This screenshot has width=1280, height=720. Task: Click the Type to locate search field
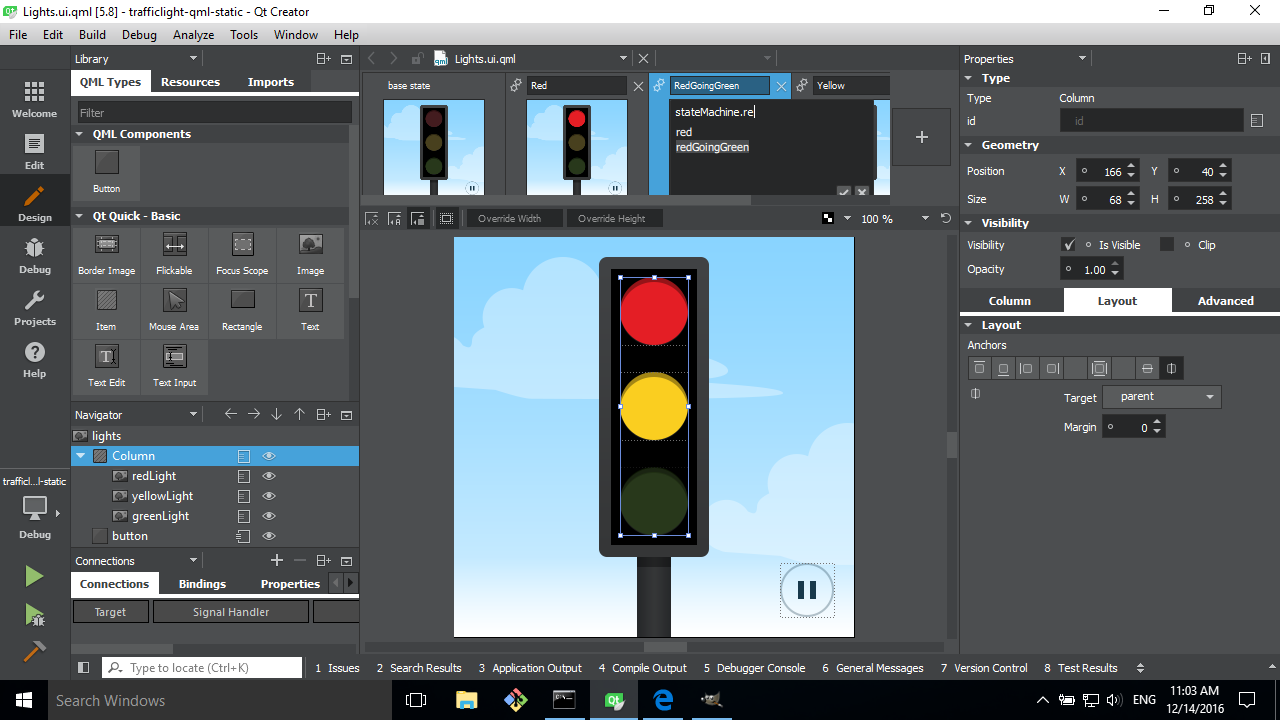[x=200, y=667]
